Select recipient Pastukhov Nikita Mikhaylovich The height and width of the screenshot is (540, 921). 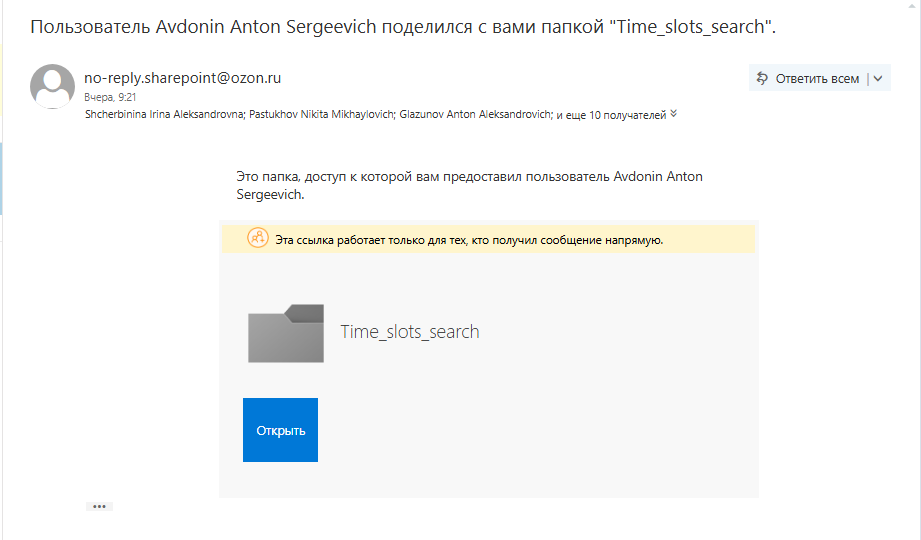pos(322,115)
